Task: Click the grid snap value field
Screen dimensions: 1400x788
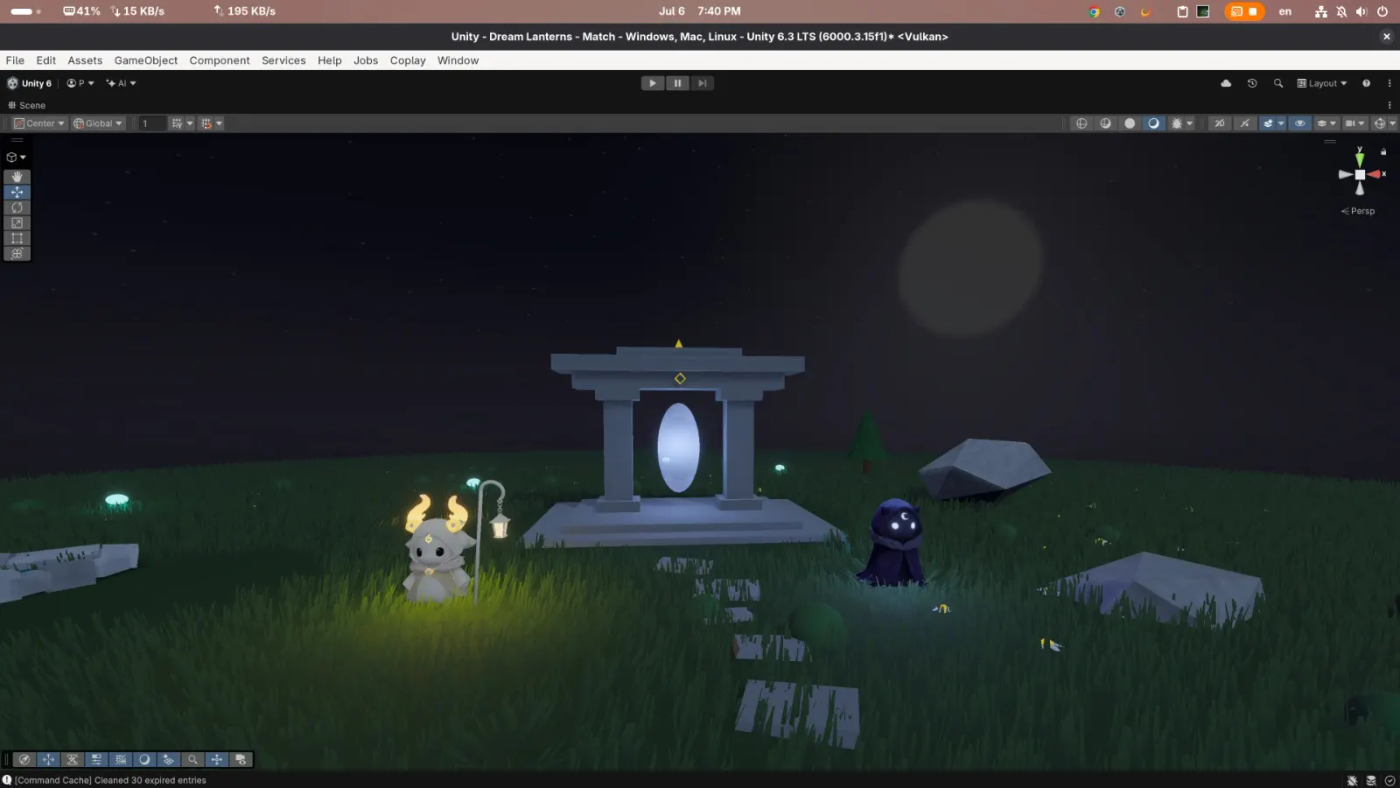Action: click(152, 123)
